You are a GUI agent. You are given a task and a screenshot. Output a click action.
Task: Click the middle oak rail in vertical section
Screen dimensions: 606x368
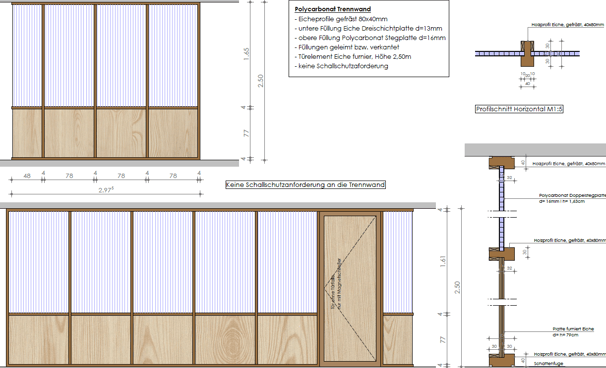pos(502,254)
